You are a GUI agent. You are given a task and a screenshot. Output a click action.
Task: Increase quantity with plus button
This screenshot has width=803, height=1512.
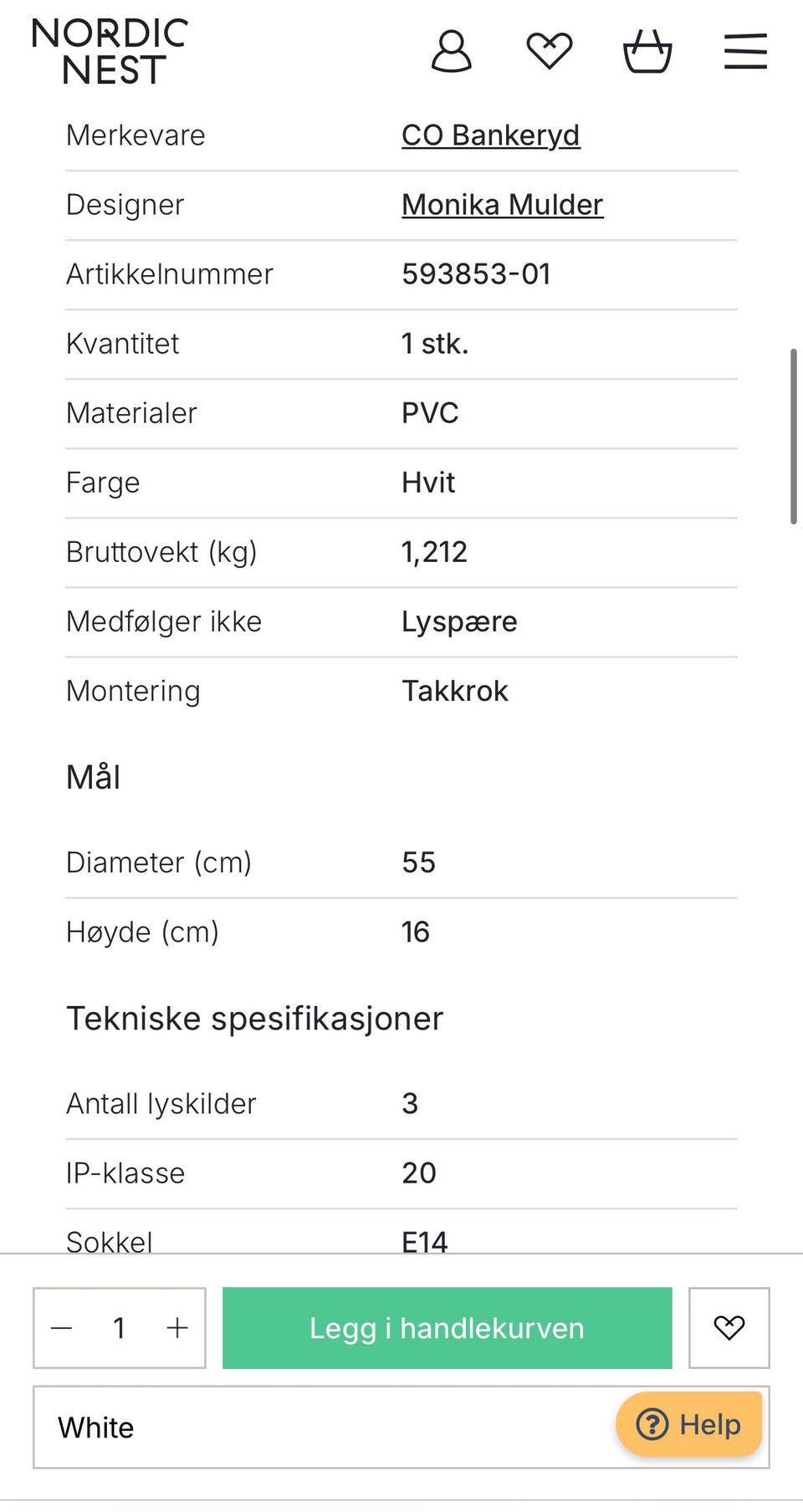[177, 1328]
